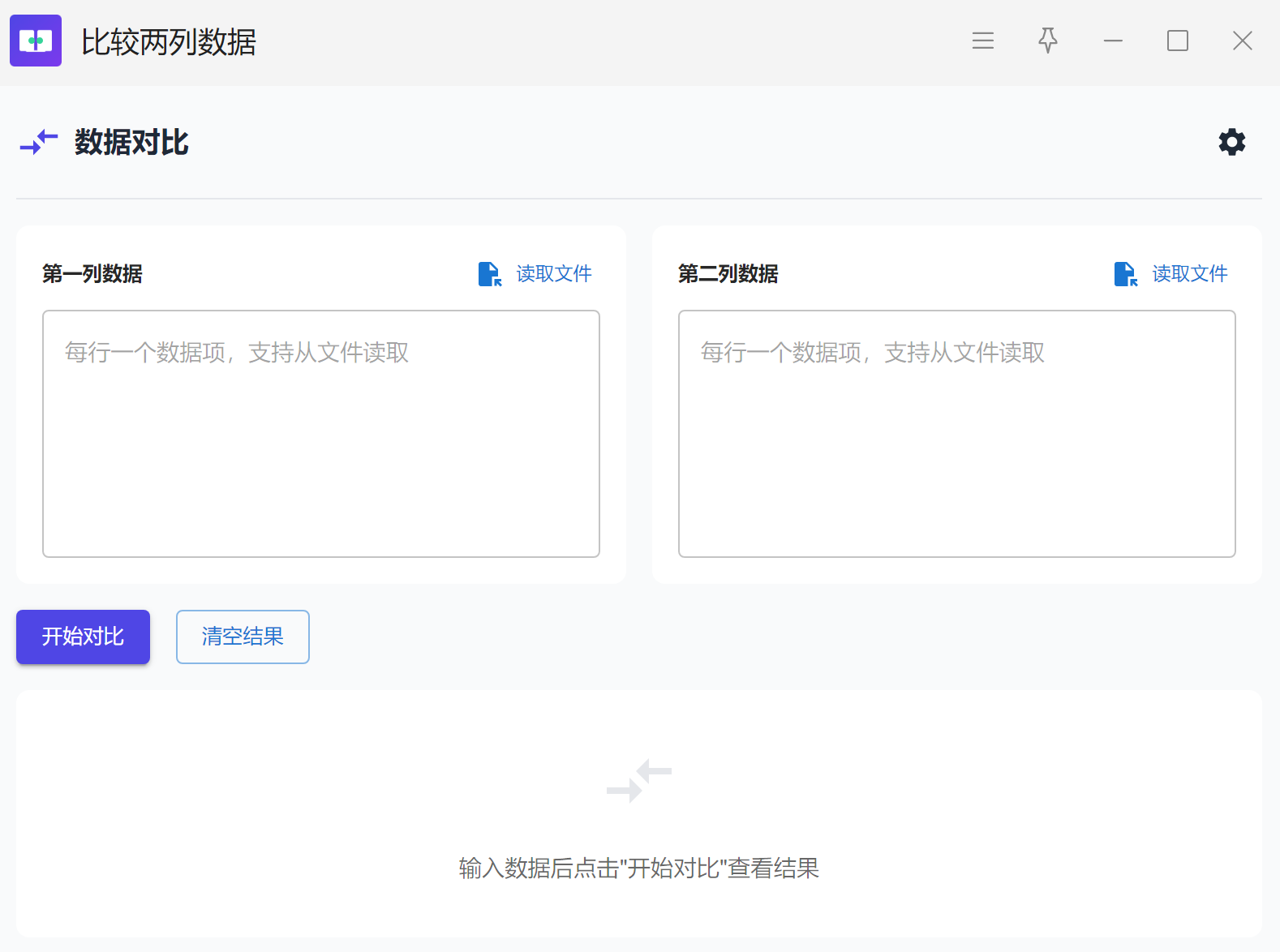Screen dimensions: 1280x952
Task: Click the gray arrows icon in results area
Action: (x=639, y=780)
